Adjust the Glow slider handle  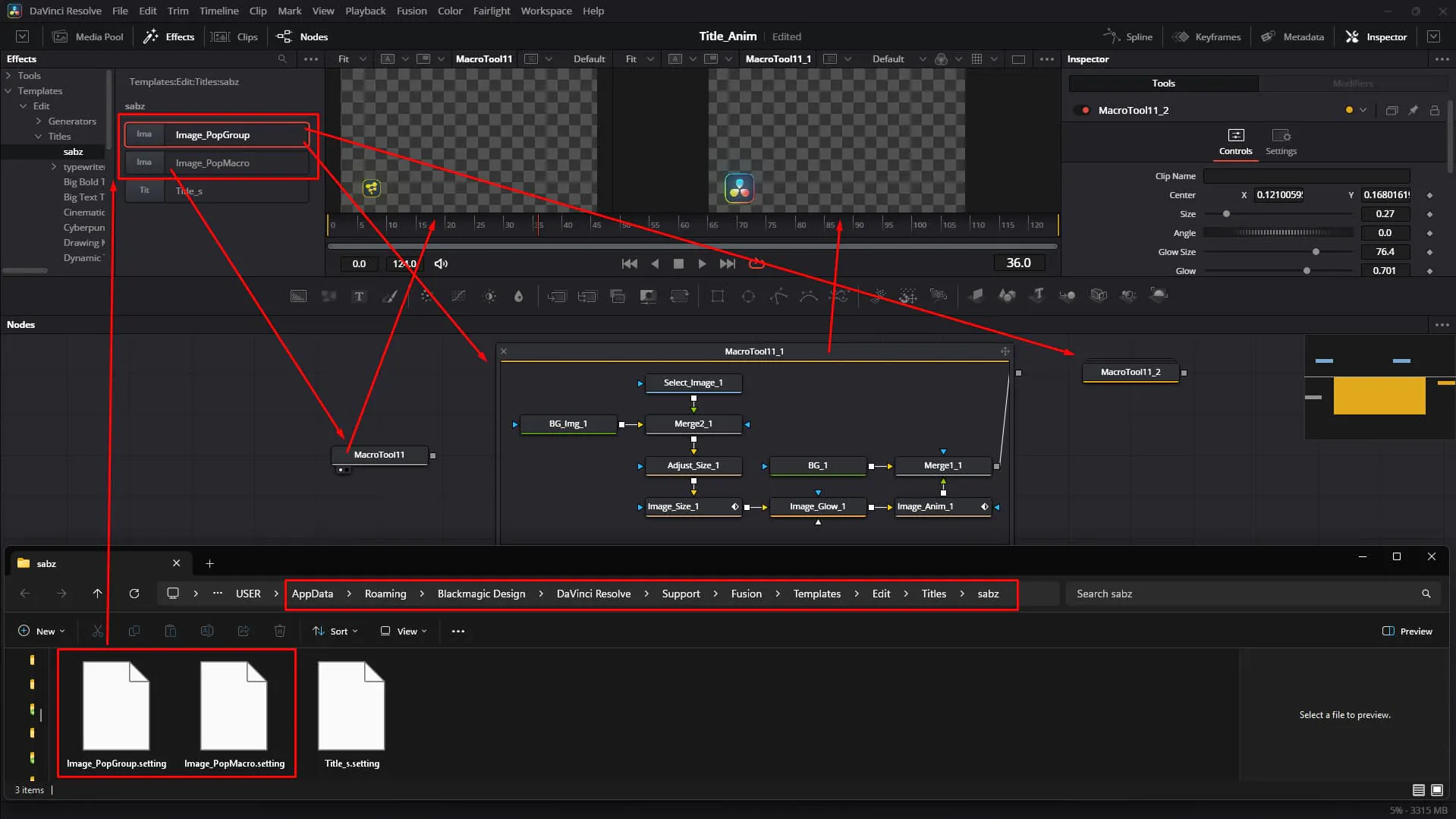tap(1307, 271)
